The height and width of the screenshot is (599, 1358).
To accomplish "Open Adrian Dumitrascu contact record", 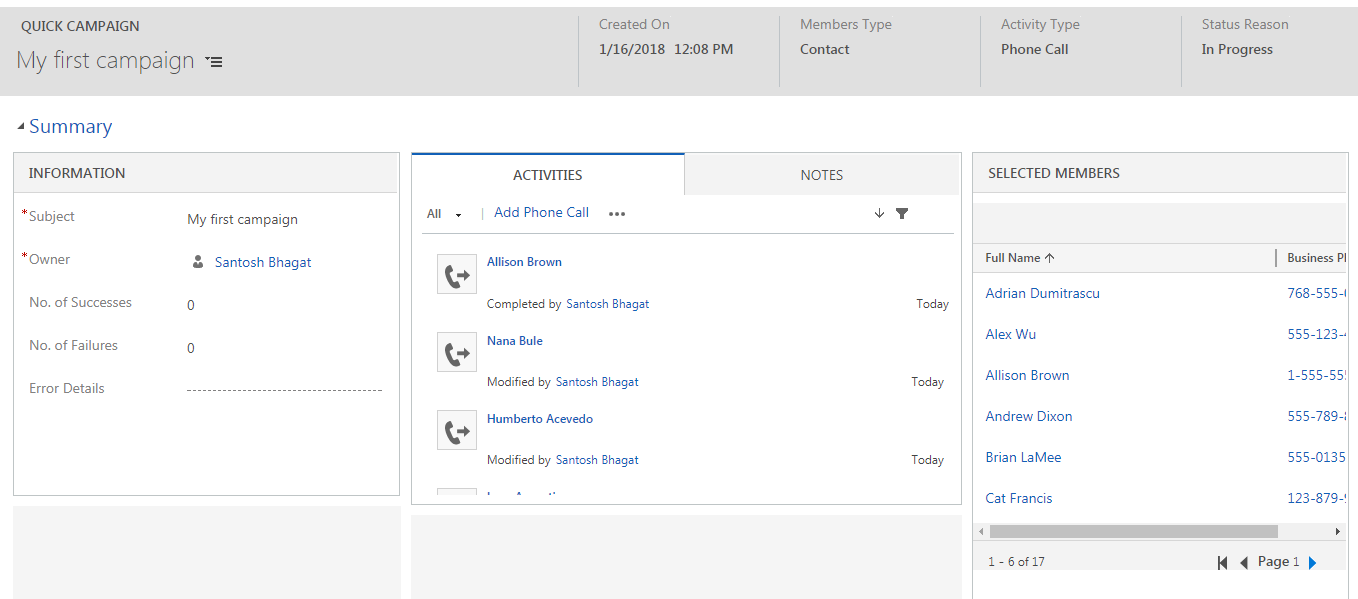I will (1042, 293).
